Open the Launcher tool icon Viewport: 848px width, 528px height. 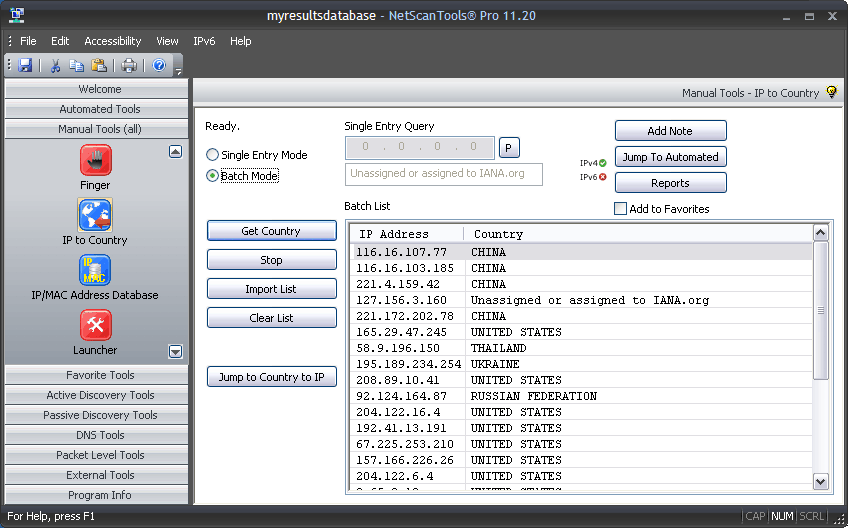pyautogui.click(x=96, y=325)
